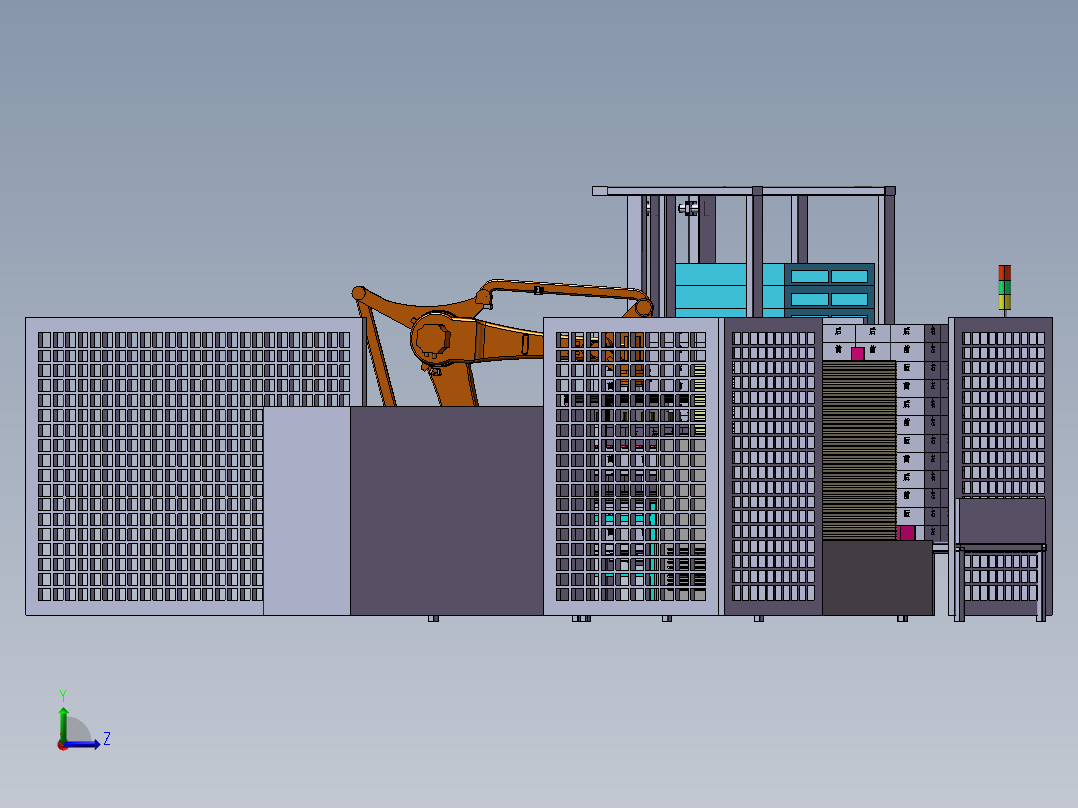
Task: Select the magenta block at the shutter's bottom right
Action: [x=906, y=533]
